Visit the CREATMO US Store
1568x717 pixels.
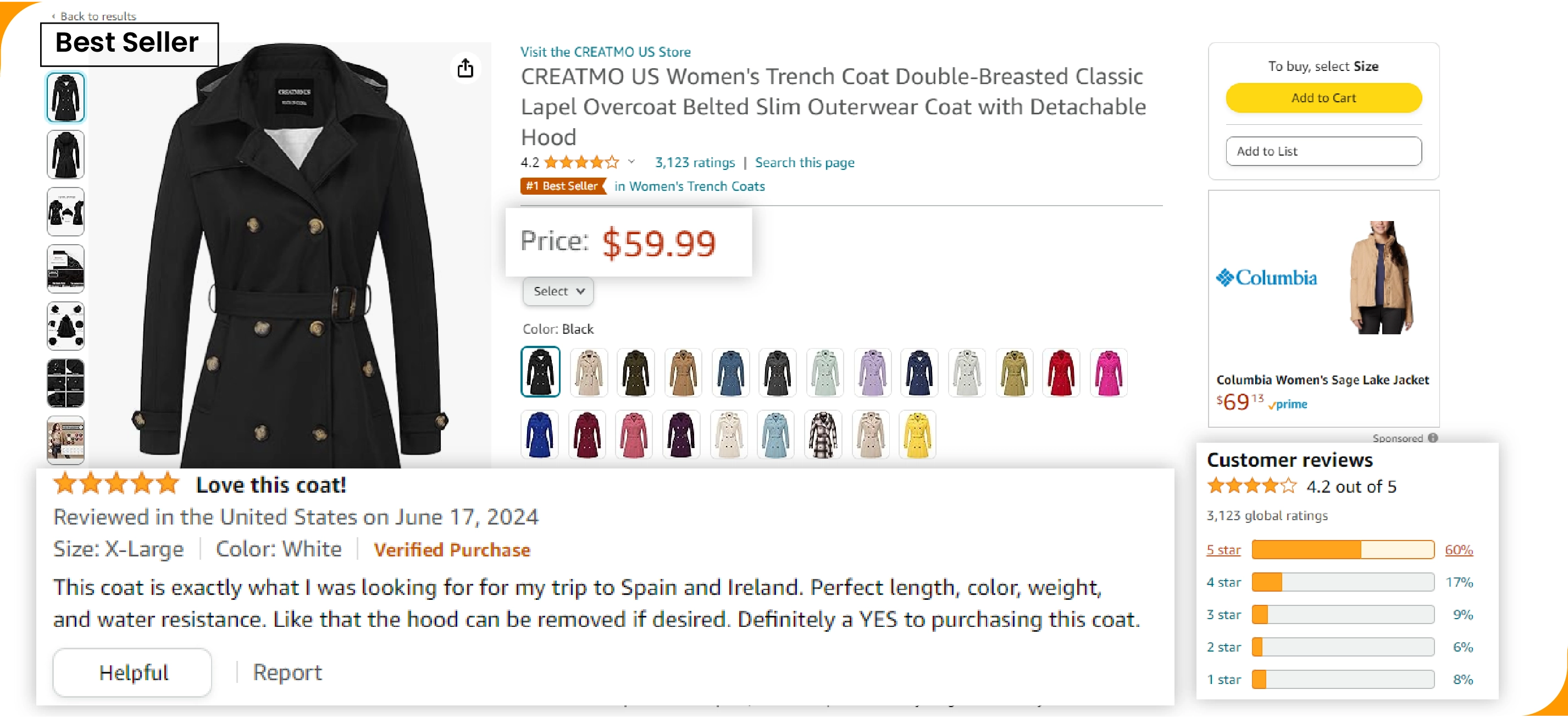[x=605, y=52]
